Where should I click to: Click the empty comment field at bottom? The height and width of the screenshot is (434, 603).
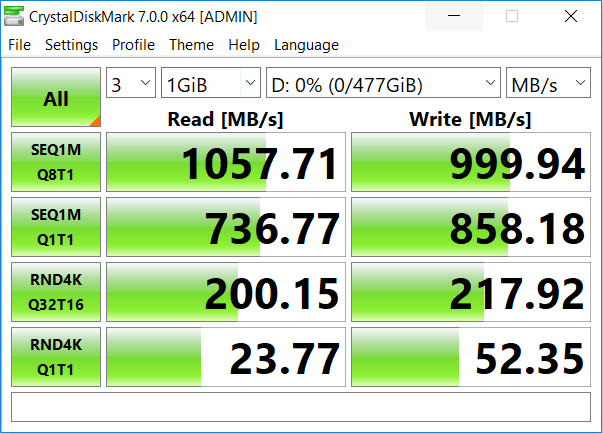301,407
